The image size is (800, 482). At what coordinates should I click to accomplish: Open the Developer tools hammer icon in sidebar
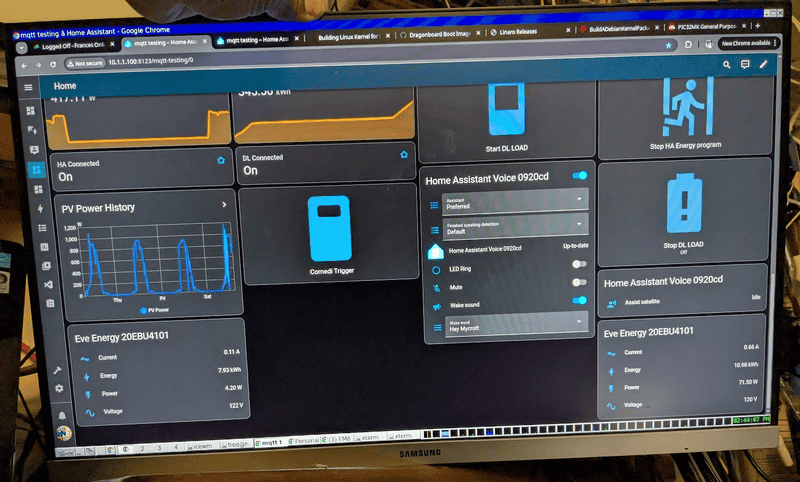(x=57, y=370)
